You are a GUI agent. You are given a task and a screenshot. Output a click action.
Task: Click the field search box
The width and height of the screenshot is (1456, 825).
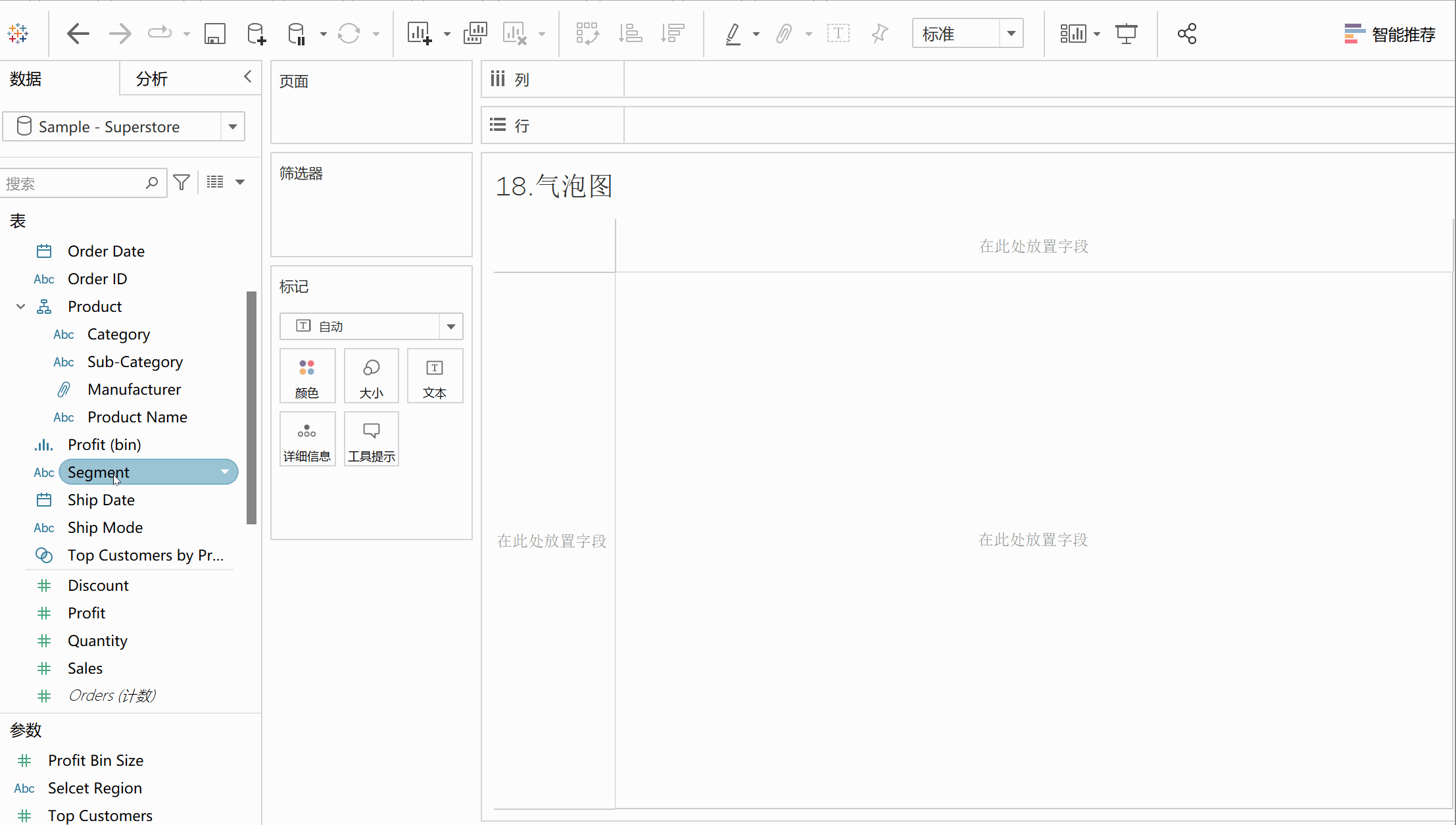pyautogui.click(x=72, y=184)
